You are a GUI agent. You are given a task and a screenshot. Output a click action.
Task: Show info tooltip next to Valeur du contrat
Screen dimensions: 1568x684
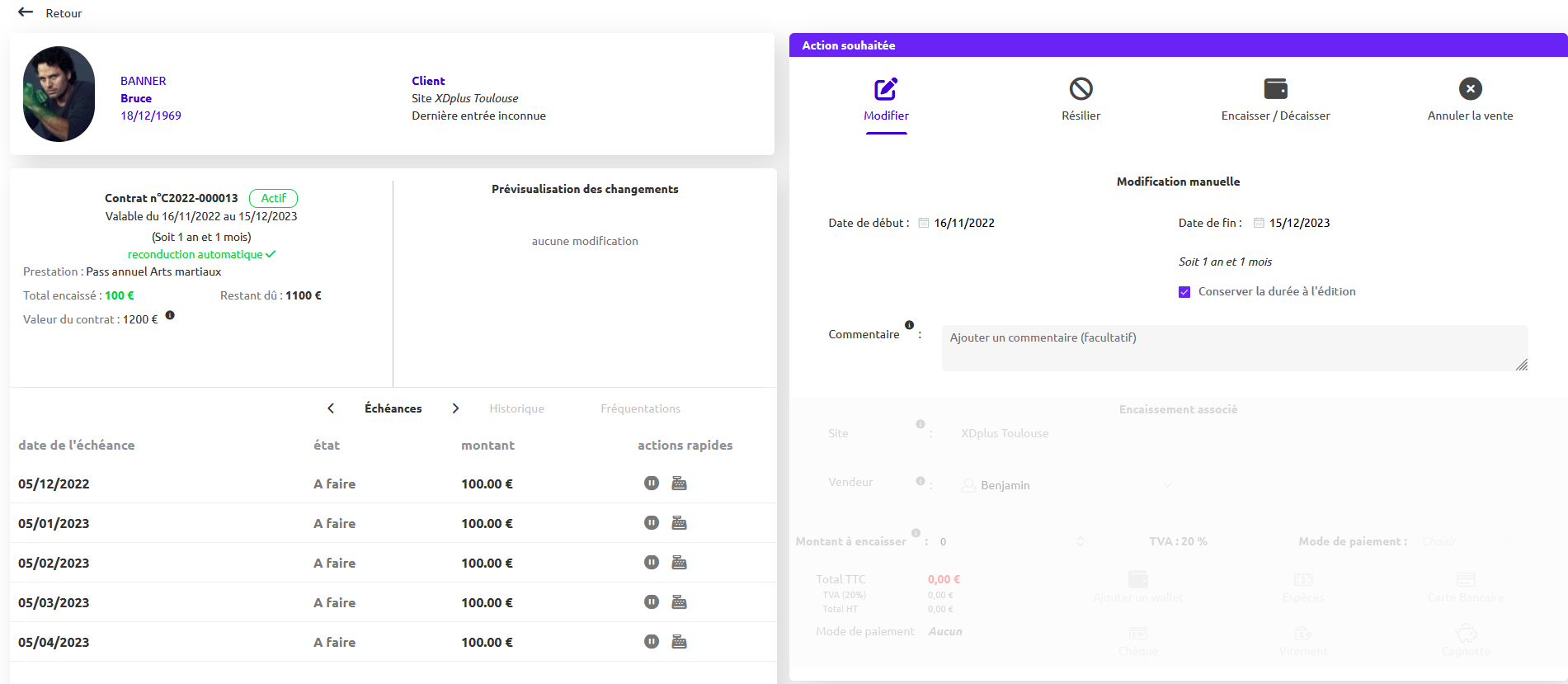(170, 315)
